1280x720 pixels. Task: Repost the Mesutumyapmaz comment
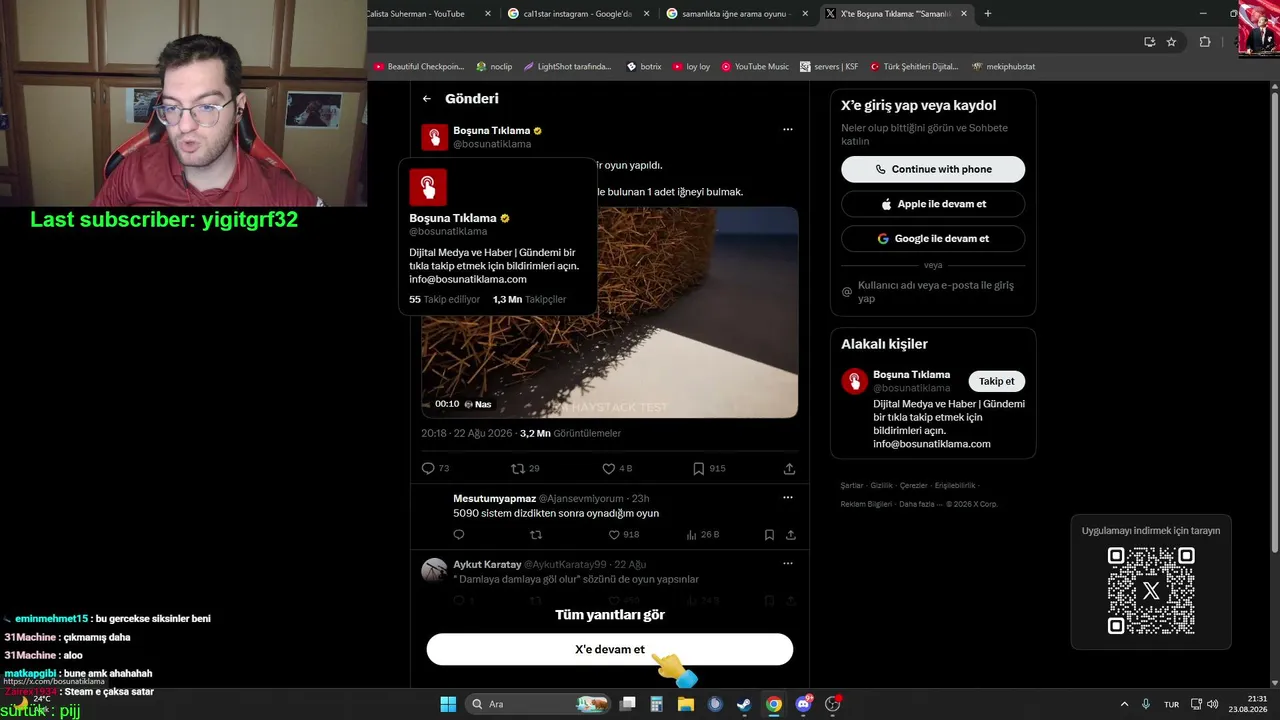pos(536,535)
